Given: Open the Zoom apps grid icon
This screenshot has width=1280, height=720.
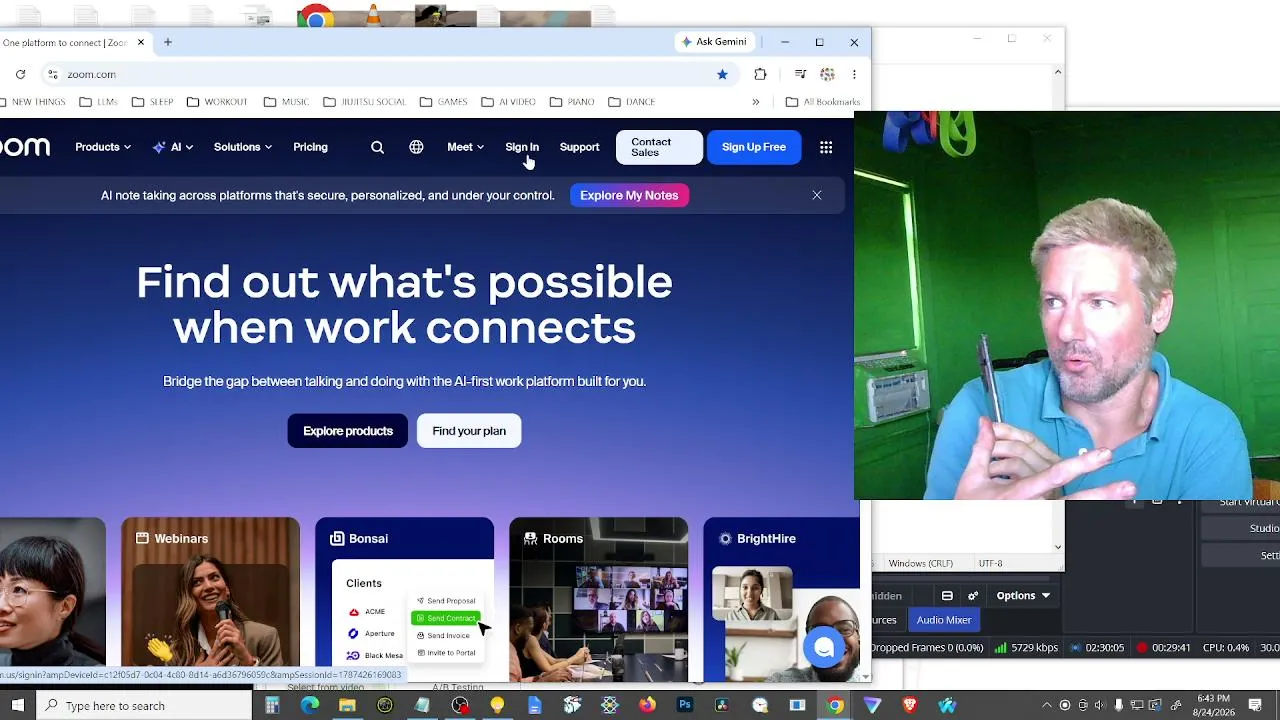Looking at the screenshot, I should [x=826, y=147].
